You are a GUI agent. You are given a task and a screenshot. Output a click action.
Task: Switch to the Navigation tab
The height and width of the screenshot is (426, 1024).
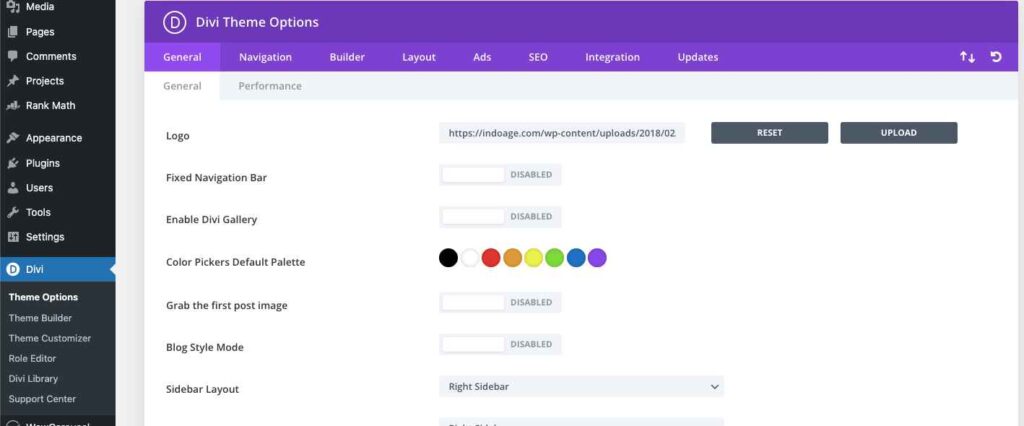pos(265,57)
